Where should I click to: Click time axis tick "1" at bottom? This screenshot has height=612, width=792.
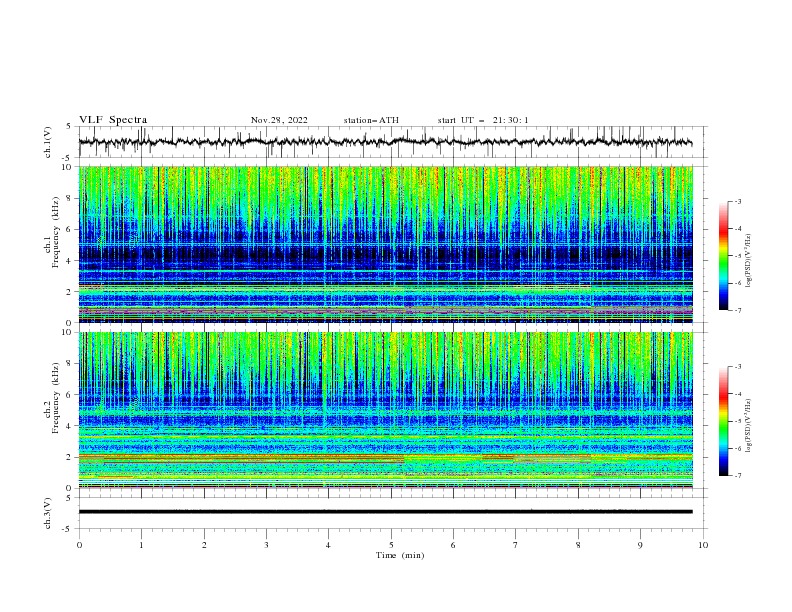141,545
